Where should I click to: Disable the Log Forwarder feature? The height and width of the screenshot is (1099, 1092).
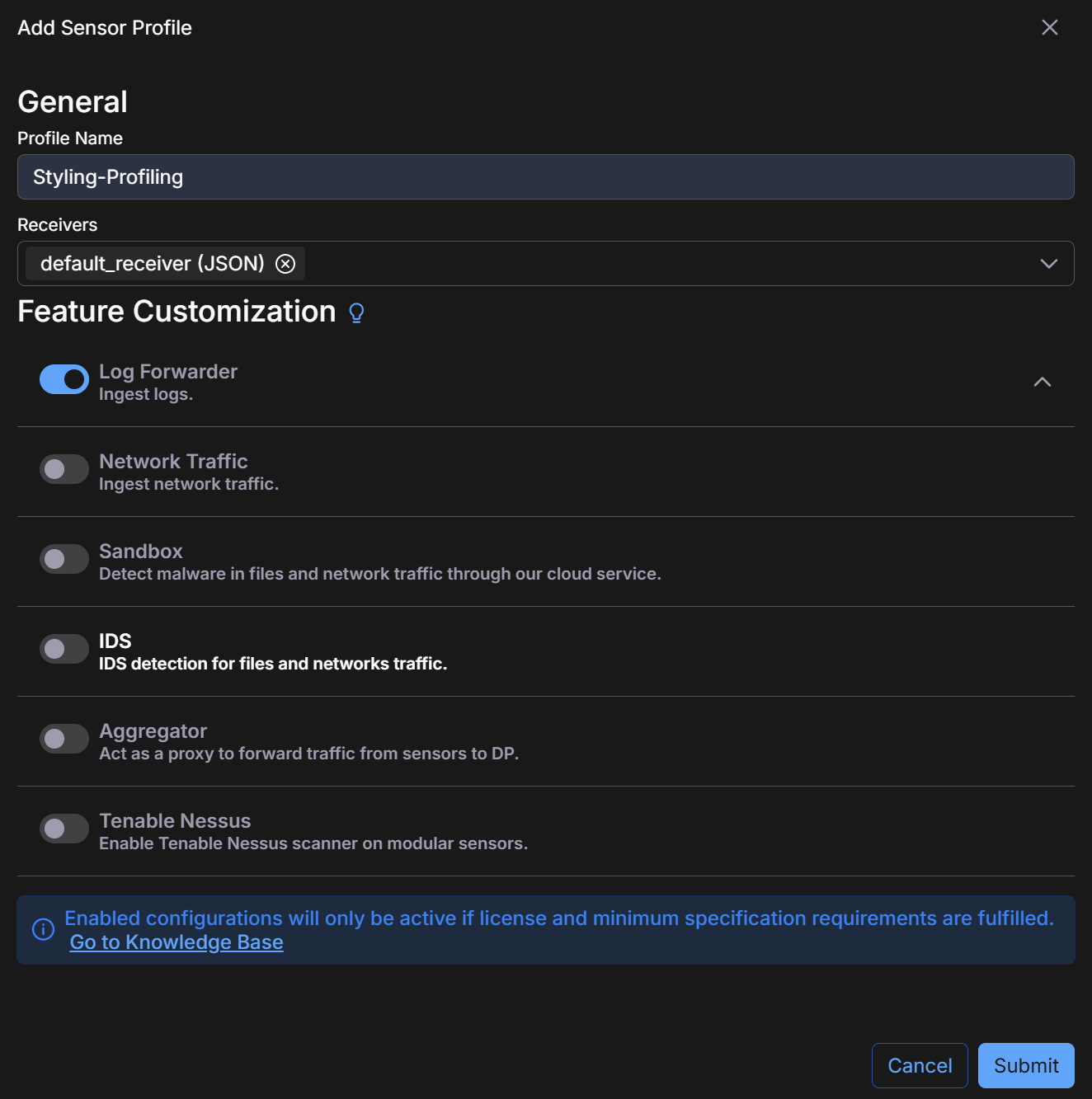[x=64, y=378]
